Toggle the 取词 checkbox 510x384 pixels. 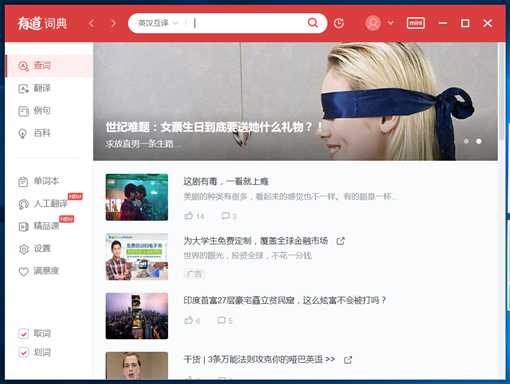(x=24, y=333)
